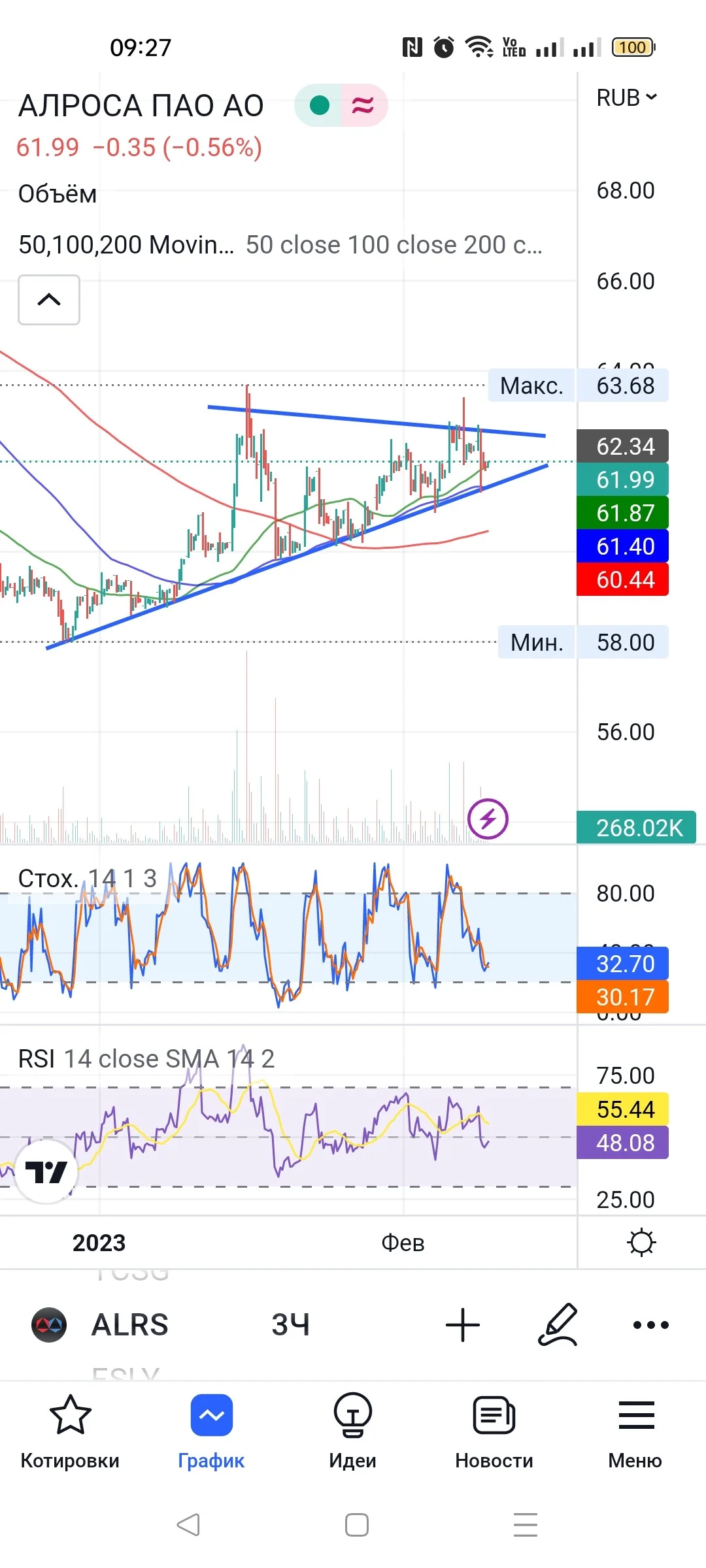Select the RSI 14 close indicator label
This screenshot has width=706, height=1568.
pyautogui.click(x=146, y=1058)
